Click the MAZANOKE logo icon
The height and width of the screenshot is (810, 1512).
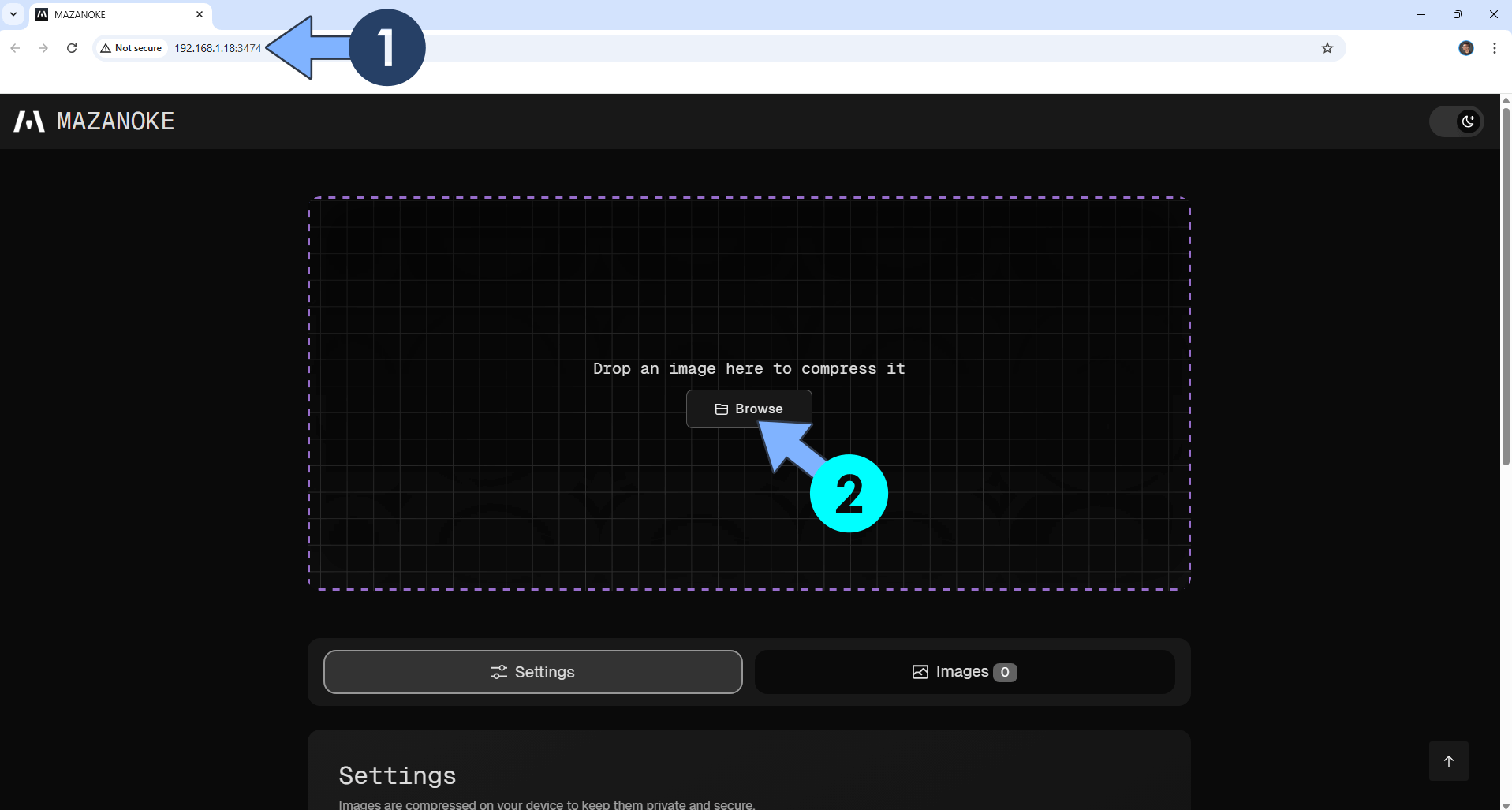[x=29, y=121]
